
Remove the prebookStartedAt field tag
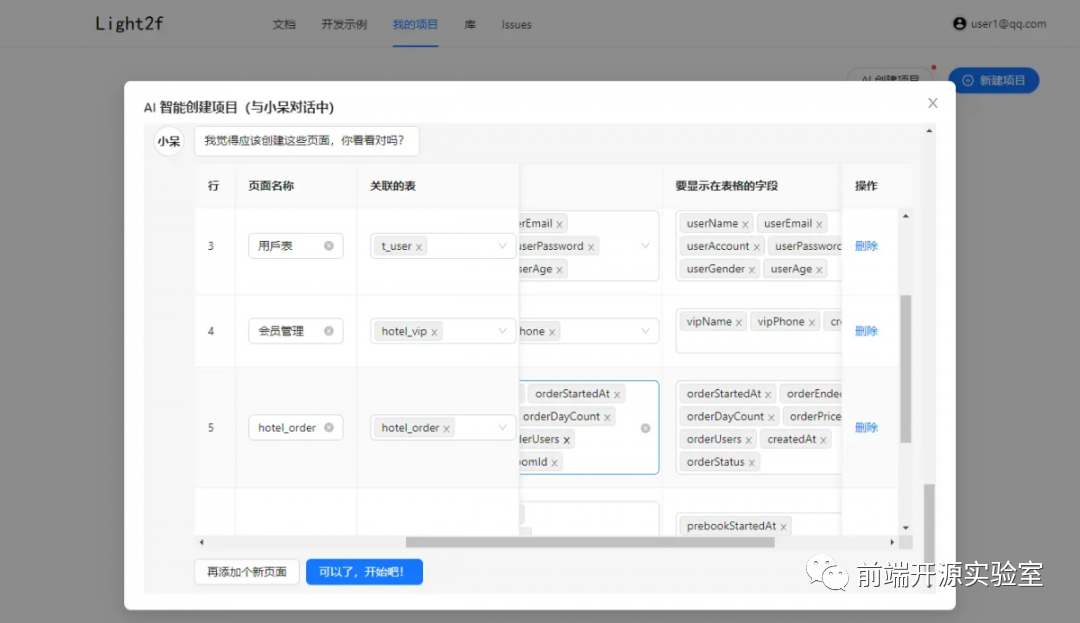783,525
